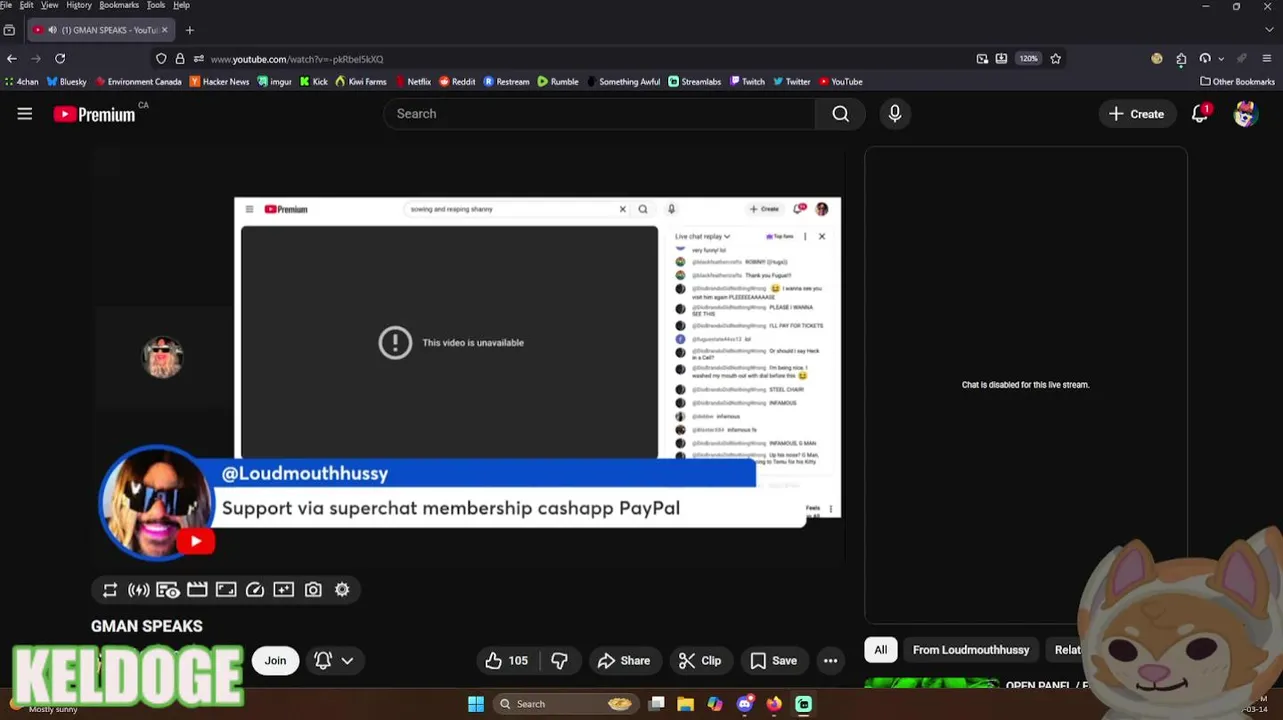Open the Firefox File menu
This screenshot has height=720, width=1283.
pos(6,5)
